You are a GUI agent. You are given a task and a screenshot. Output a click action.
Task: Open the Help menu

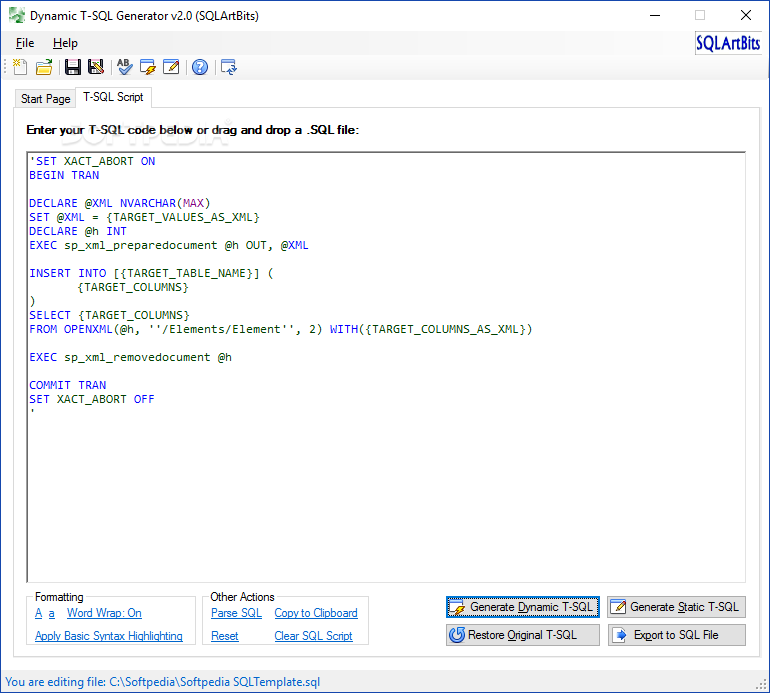(65, 43)
